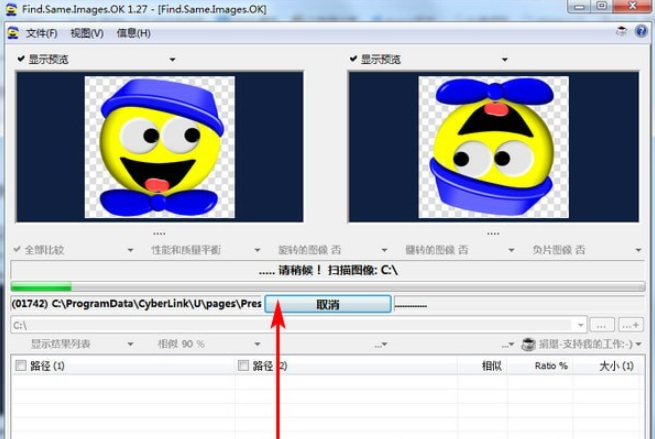
Task: Click the dots handle under the right preview
Action: coord(493,233)
